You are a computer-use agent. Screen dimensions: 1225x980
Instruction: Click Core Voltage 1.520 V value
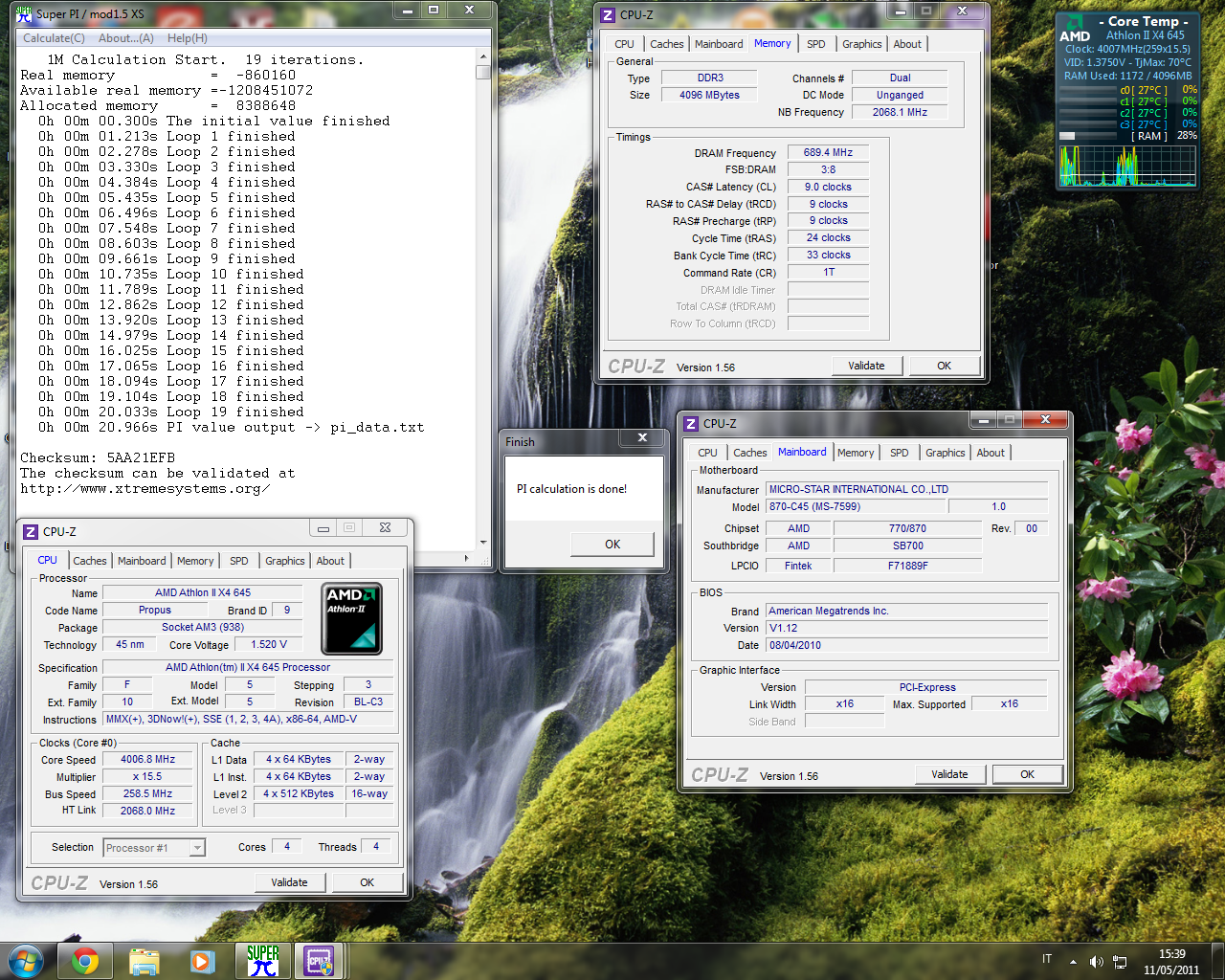269,644
